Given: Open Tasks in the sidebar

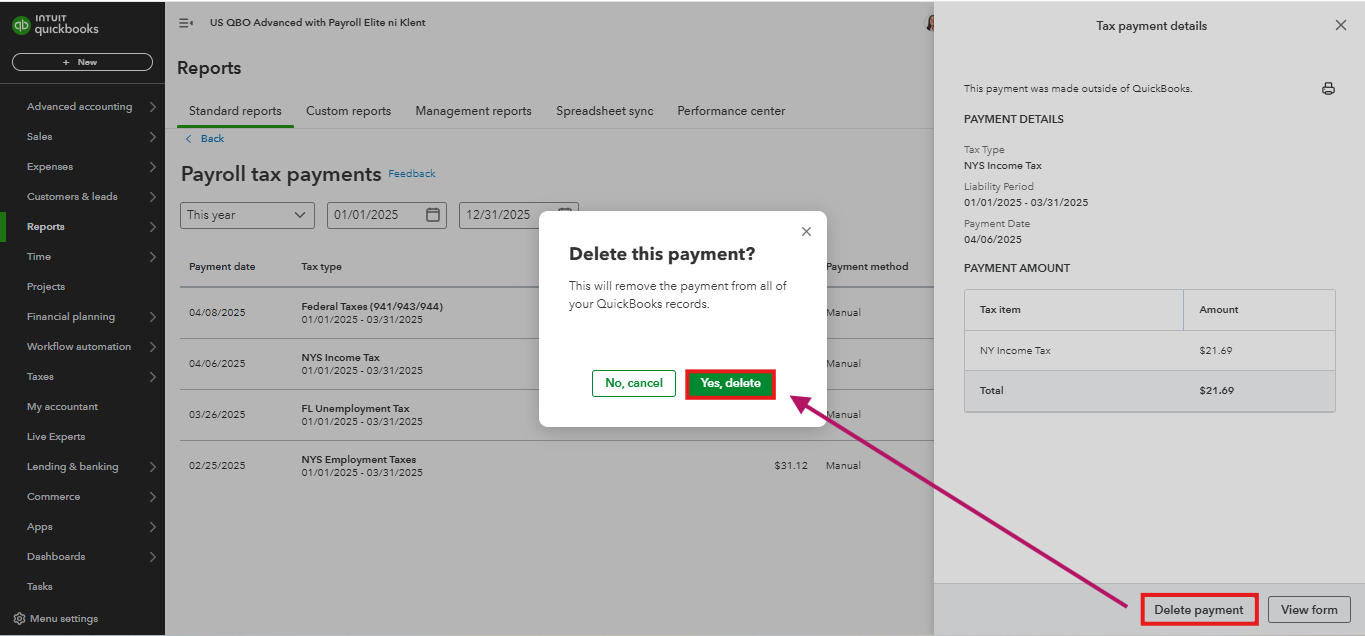Looking at the screenshot, I should click(x=40, y=587).
